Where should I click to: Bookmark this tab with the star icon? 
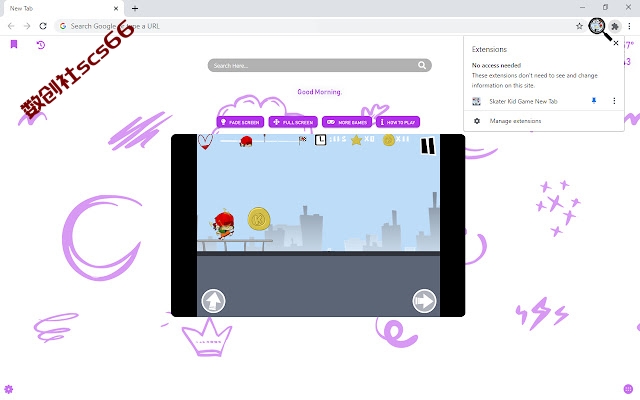click(x=579, y=26)
